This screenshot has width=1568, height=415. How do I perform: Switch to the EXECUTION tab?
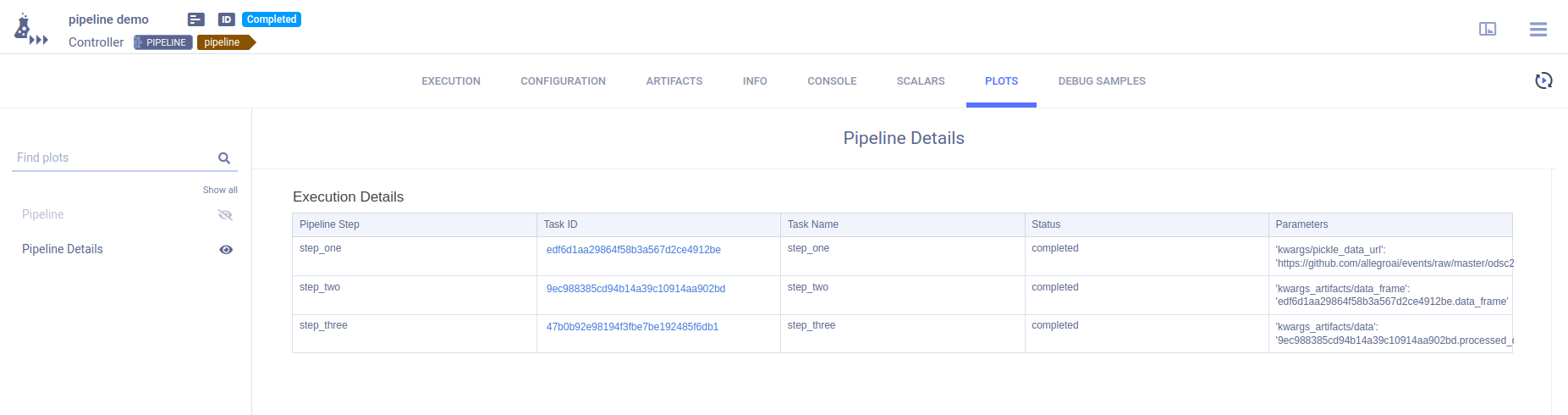[450, 81]
